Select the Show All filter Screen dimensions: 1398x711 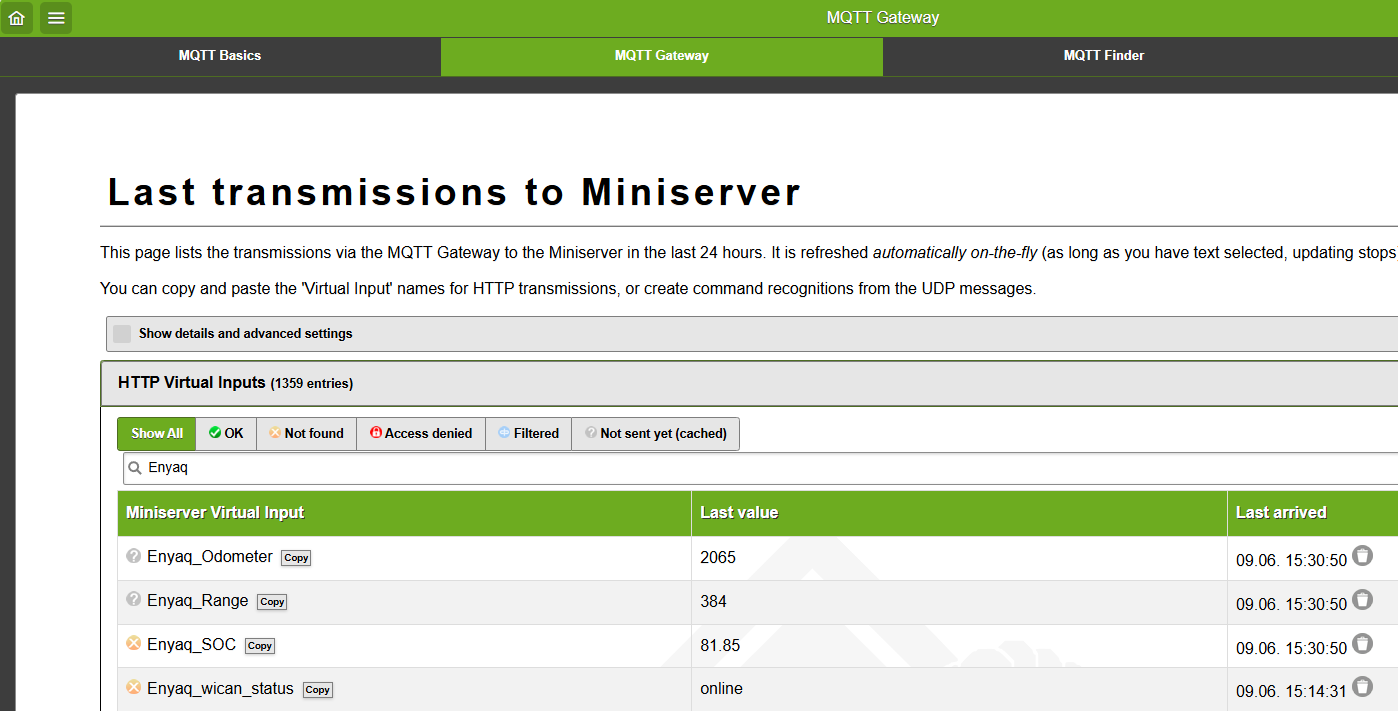157,434
